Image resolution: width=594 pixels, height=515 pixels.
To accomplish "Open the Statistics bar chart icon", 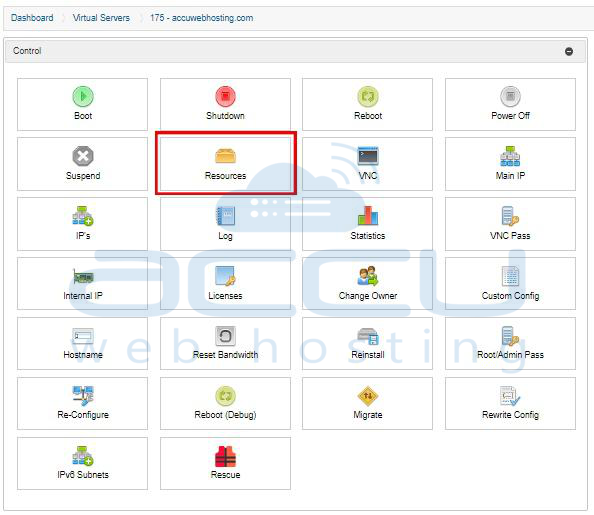I will point(368,216).
